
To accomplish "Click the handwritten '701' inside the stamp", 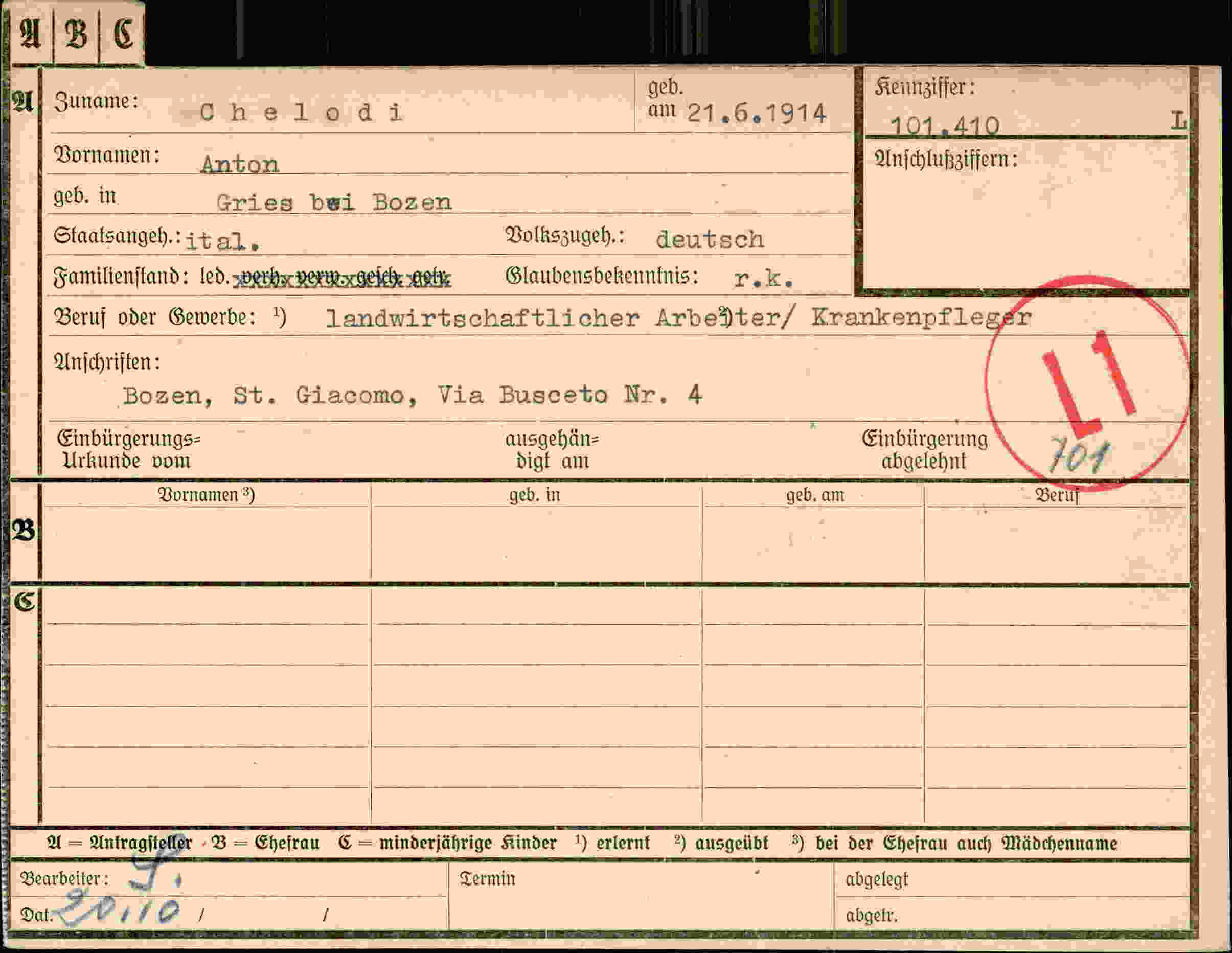I will [x=1079, y=456].
